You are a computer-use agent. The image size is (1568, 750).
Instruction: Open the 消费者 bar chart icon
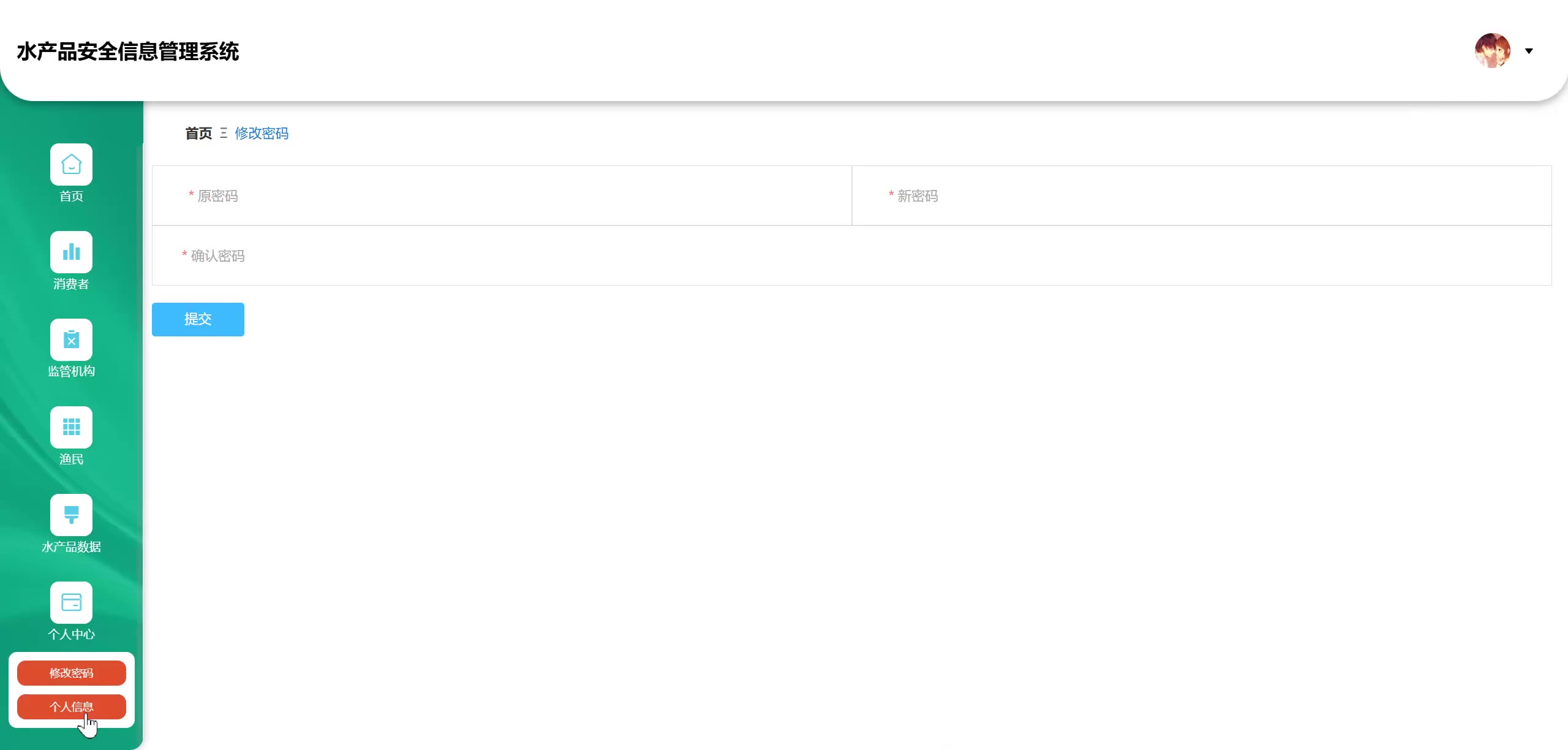[x=71, y=252]
